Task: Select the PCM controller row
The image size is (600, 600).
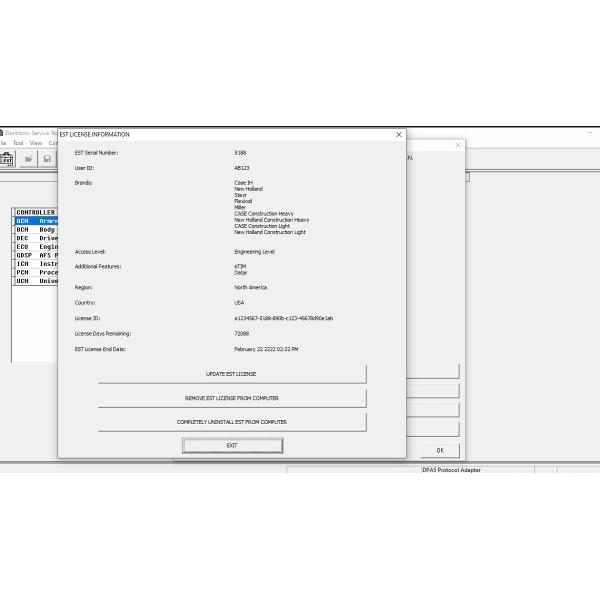Action: tap(35, 272)
